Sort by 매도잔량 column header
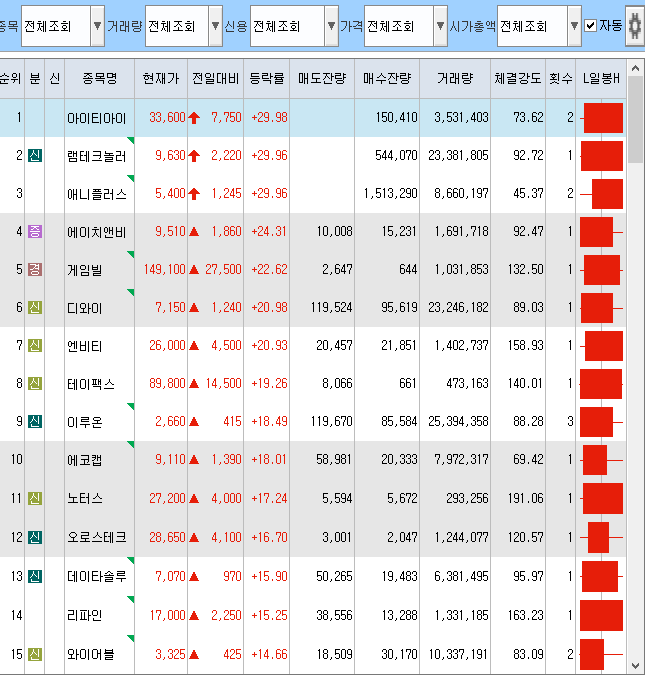This screenshot has width=645, height=676. (322, 78)
